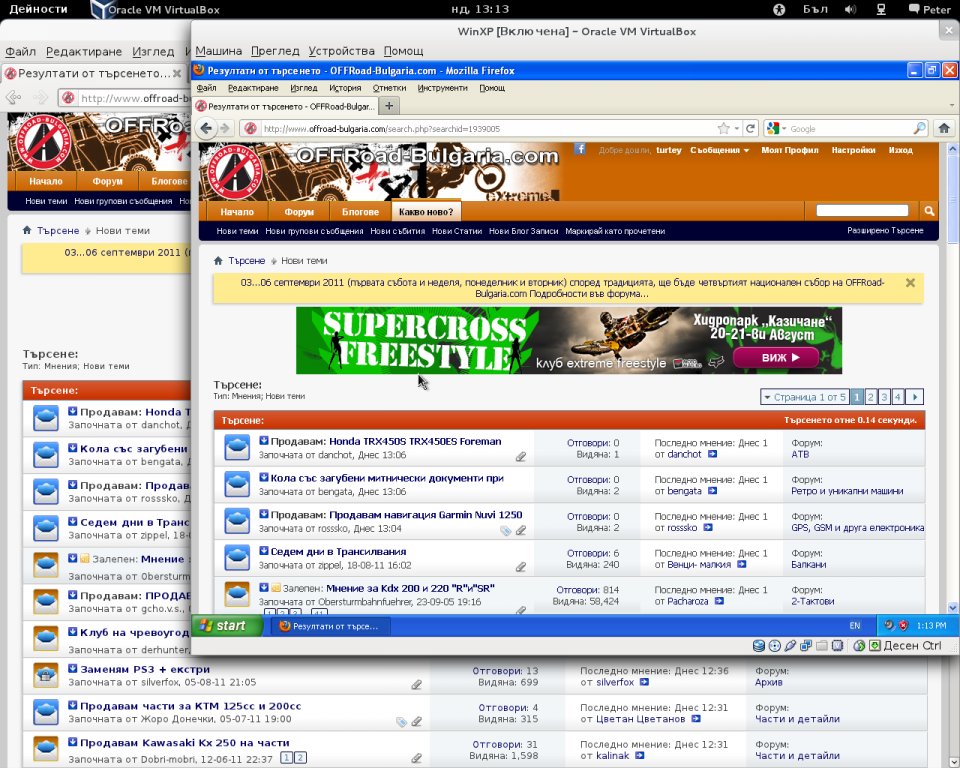Go back in the WinXP Firefox window
The image size is (960, 768).
click(206, 128)
